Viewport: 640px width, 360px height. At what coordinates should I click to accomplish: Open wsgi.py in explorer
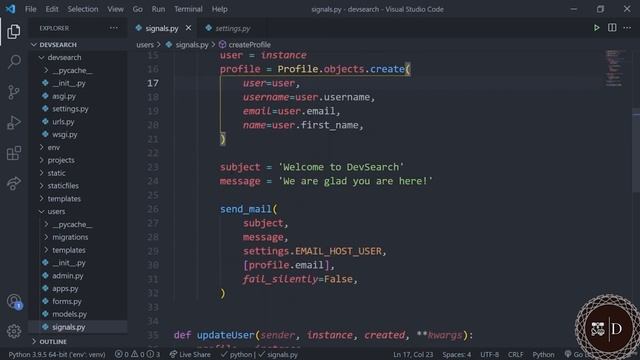point(78,134)
